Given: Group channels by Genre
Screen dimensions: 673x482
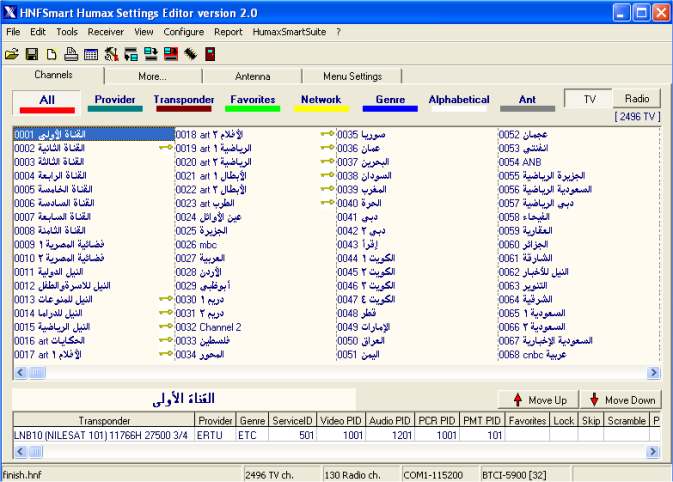Looking at the screenshot, I should (x=390, y=103).
